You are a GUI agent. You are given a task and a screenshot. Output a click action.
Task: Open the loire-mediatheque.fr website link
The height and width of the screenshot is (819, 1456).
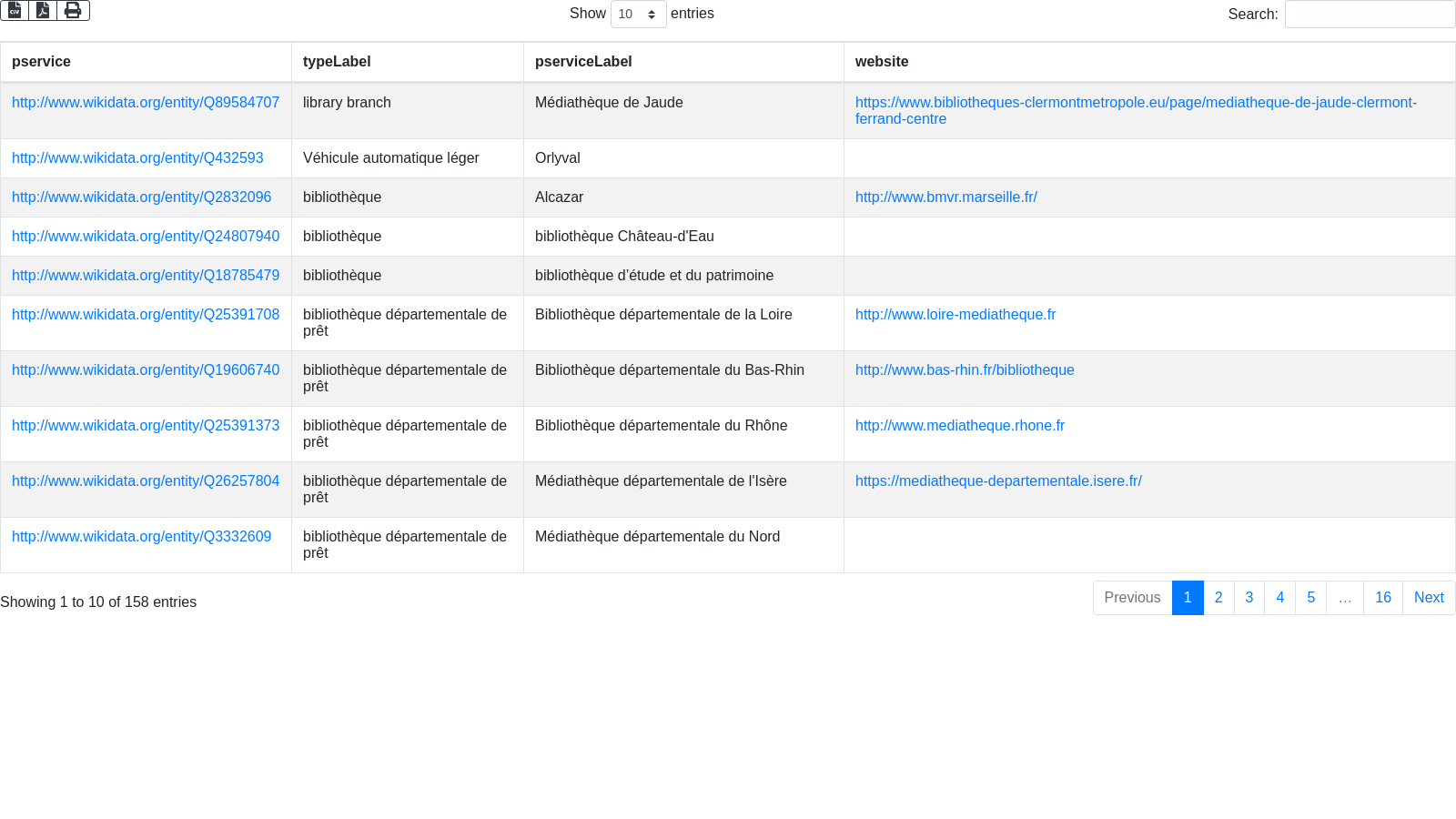pos(955,315)
